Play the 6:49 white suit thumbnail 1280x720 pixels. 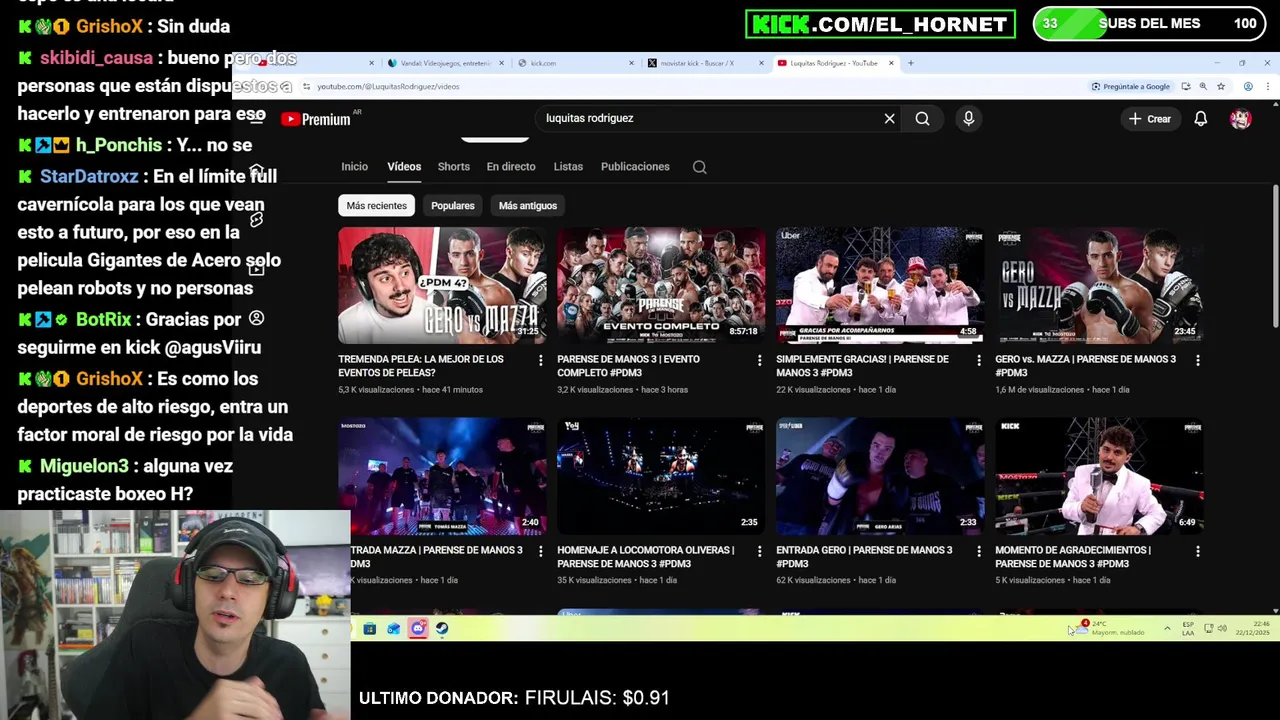tap(1099, 477)
